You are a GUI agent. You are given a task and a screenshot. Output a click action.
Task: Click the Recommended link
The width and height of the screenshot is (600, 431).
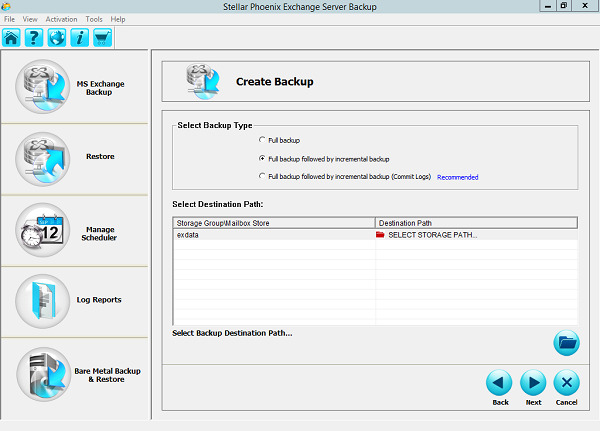(458, 177)
